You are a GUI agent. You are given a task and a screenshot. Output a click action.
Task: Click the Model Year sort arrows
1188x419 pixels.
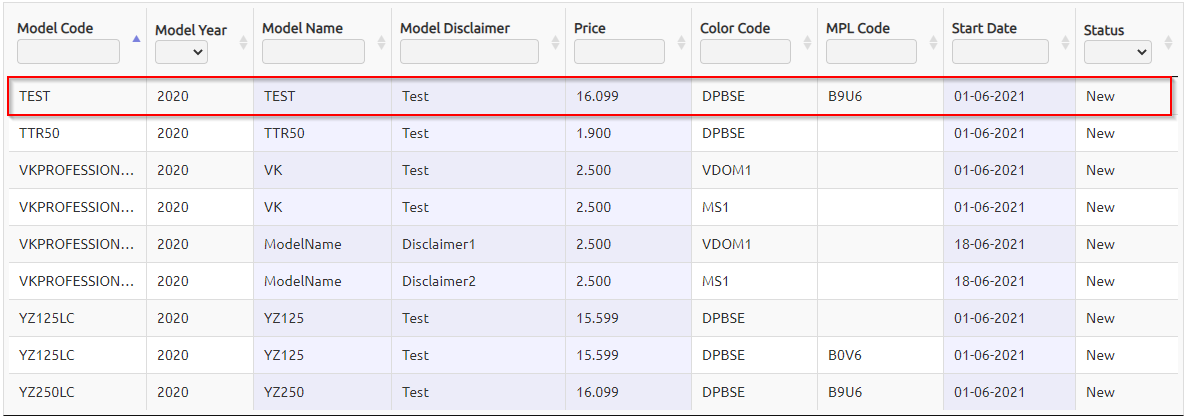point(243,42)
